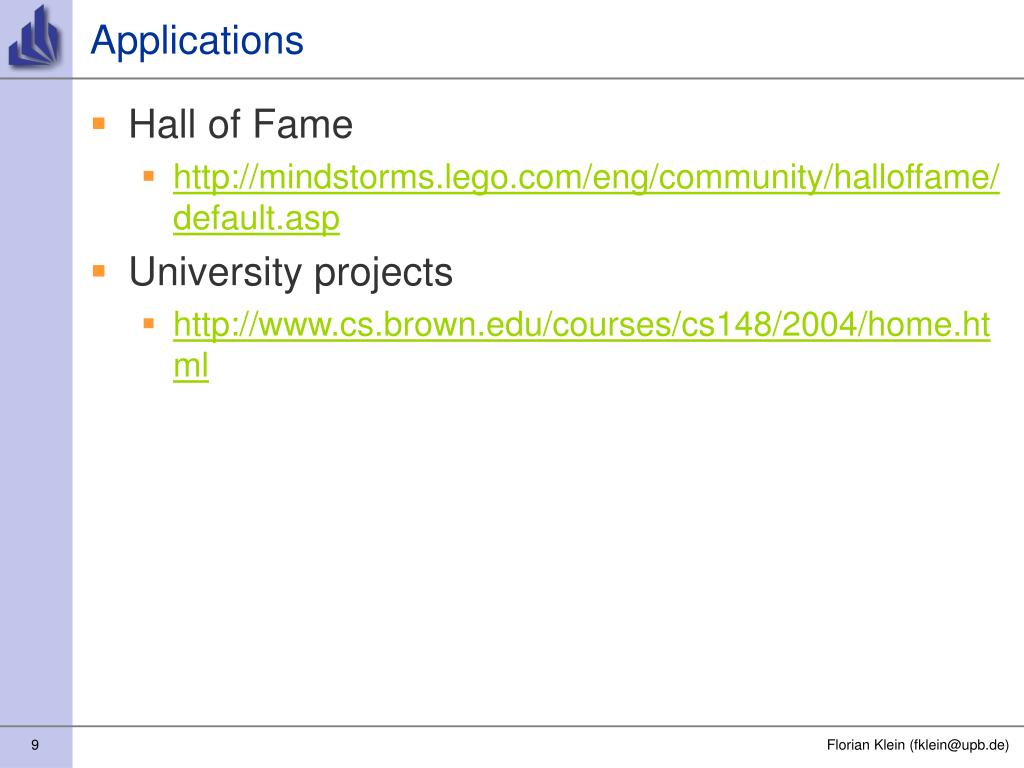Click the fklein@upb.de email address
The width and height of the screenshot is (1024, 768).
[x=959, y=745]
